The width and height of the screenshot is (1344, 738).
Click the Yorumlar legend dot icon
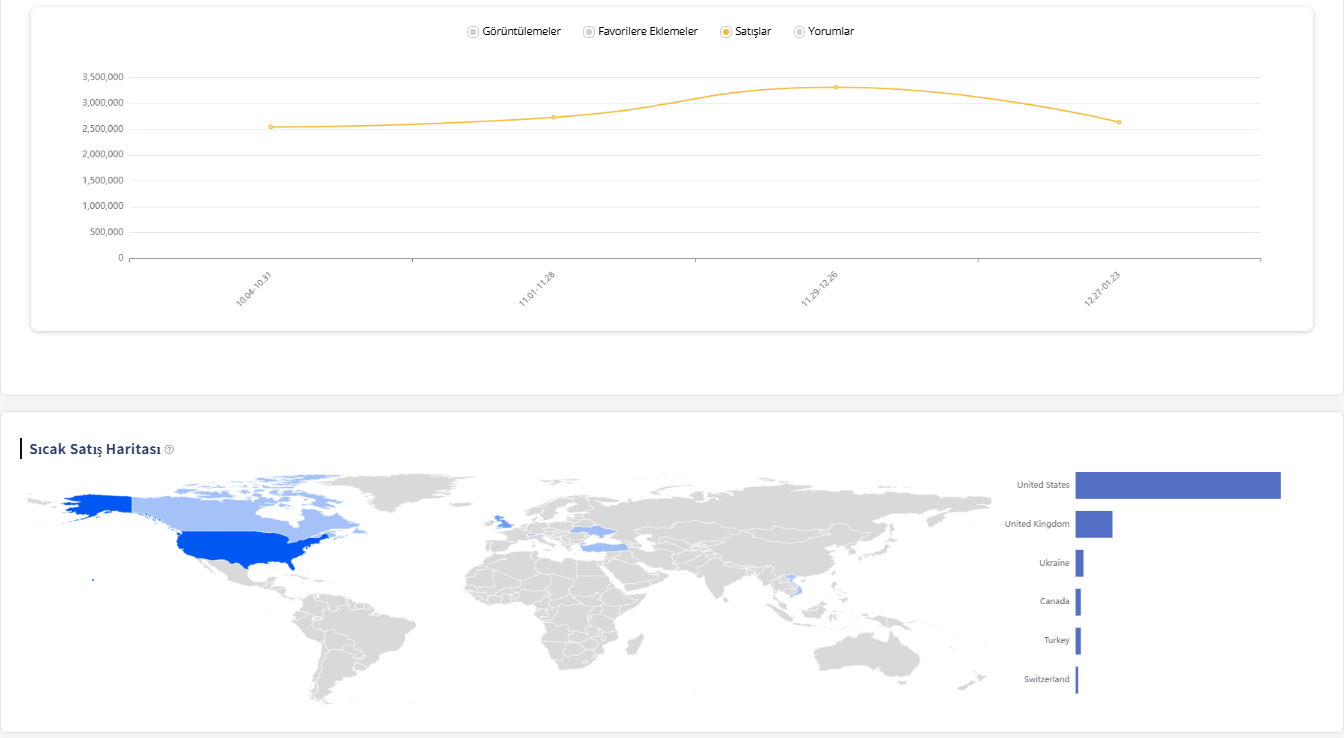pyautogui.click(x=797, y=31)
